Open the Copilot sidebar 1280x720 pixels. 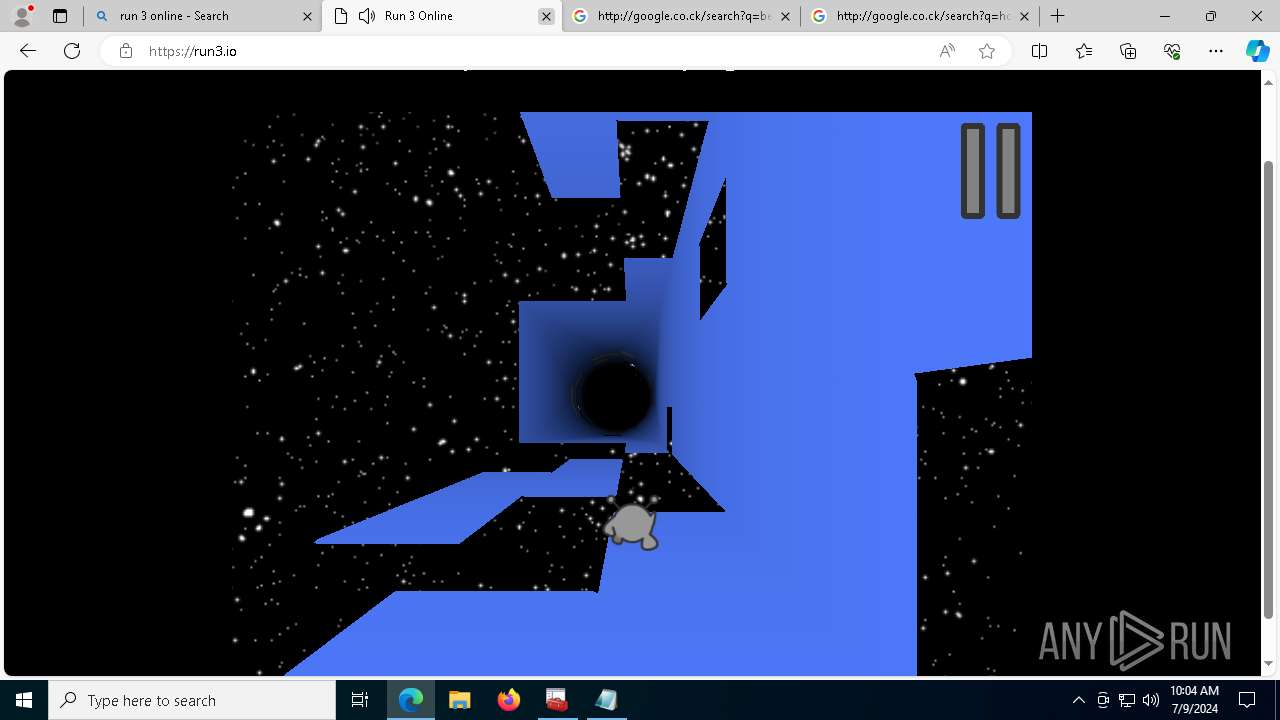(1257, 51)
